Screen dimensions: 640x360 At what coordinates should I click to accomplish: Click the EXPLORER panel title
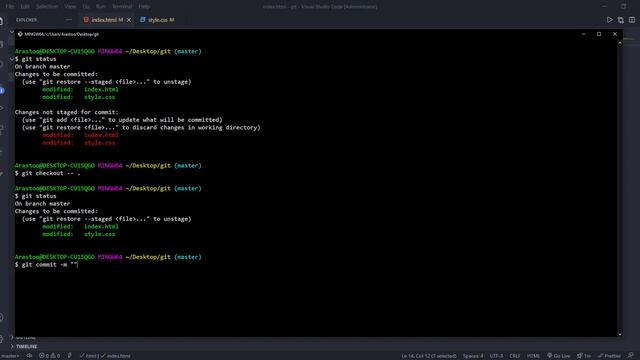click(x=27, y=20)
